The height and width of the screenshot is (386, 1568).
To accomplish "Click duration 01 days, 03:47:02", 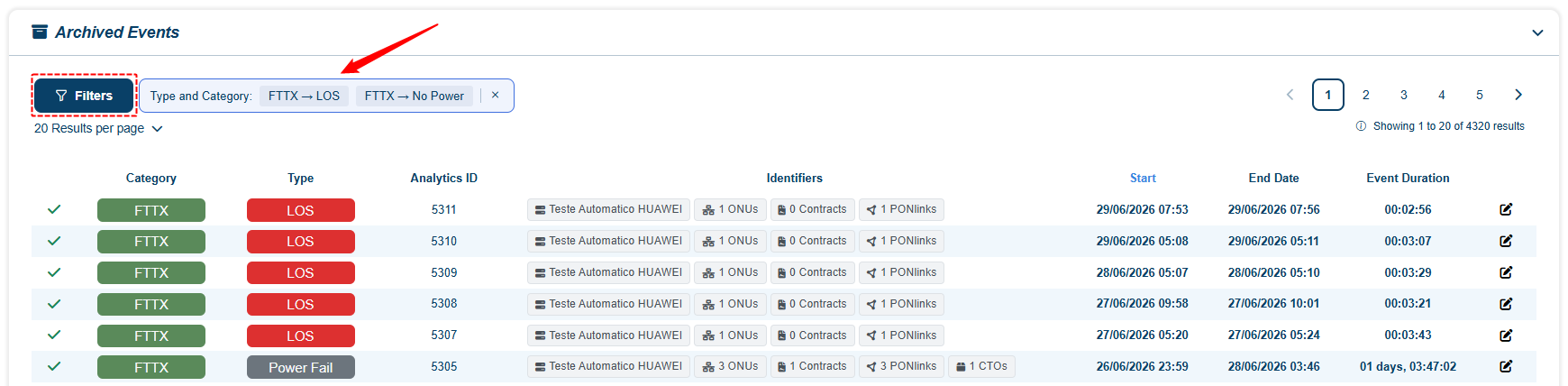I will pos(1408,366).
